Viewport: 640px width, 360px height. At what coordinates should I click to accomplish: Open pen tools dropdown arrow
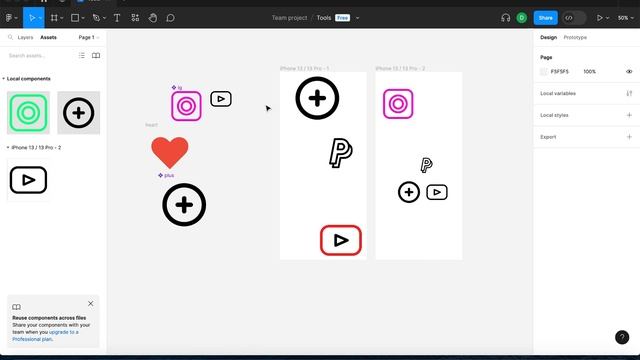104,18
